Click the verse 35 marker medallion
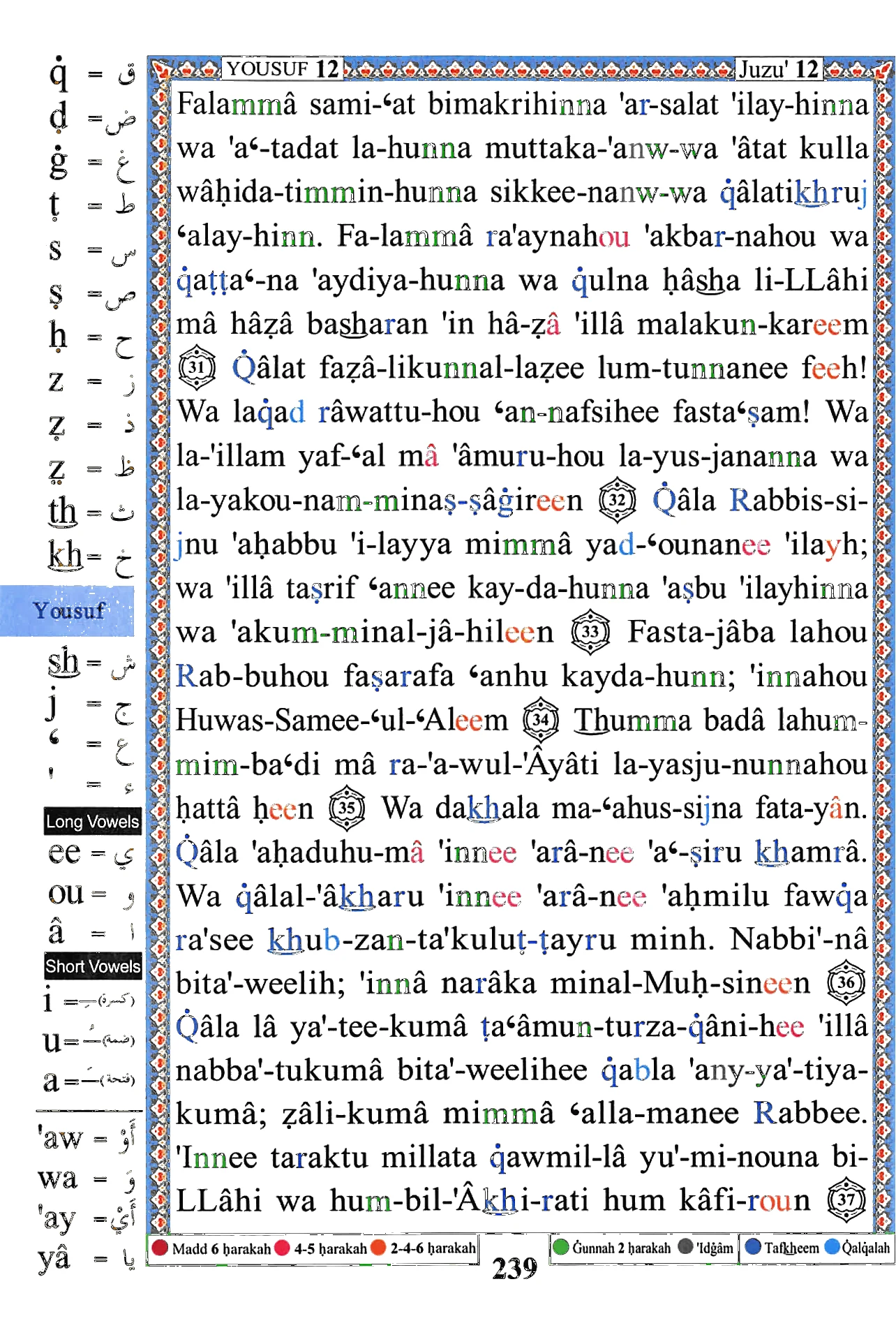896x1321 pixels. pos(347,808)
